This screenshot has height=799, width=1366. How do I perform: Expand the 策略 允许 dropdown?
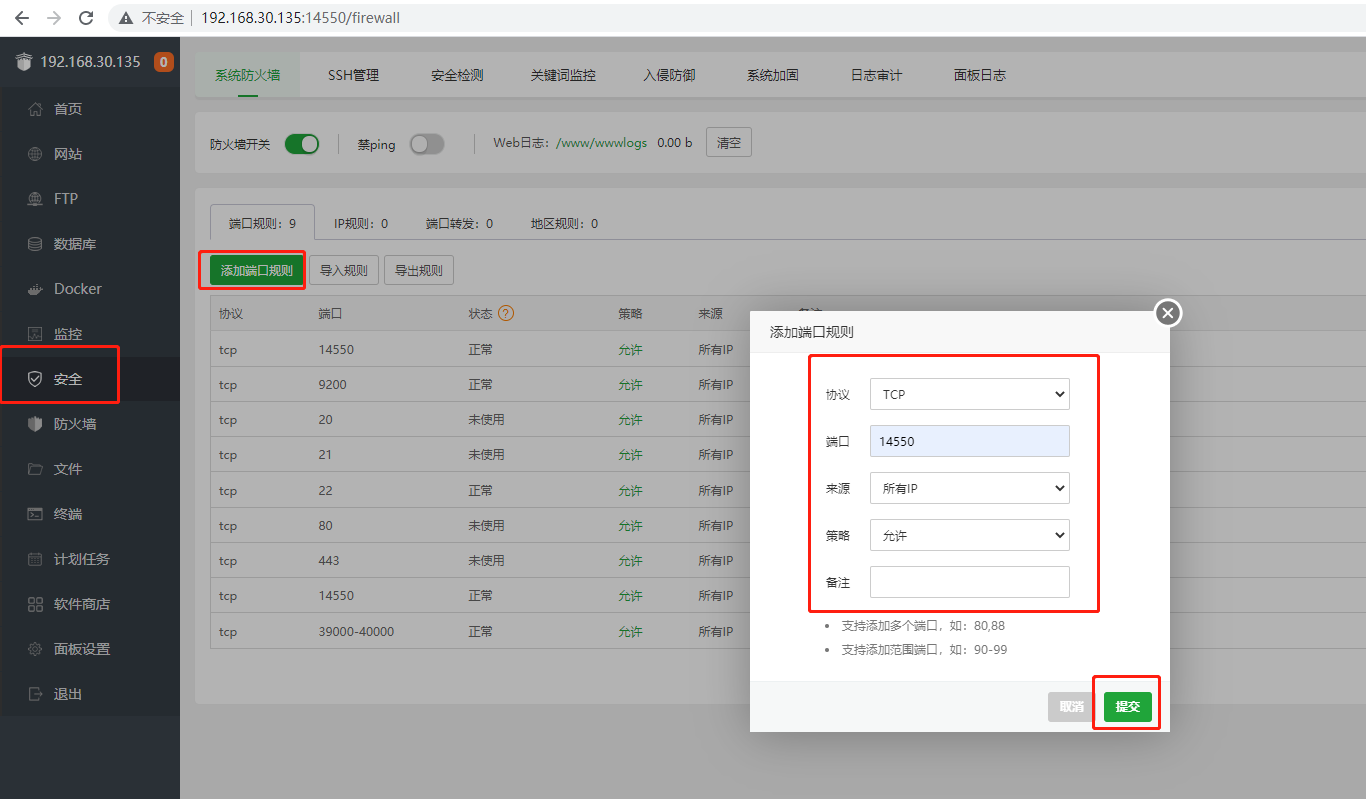click(969, 535)
